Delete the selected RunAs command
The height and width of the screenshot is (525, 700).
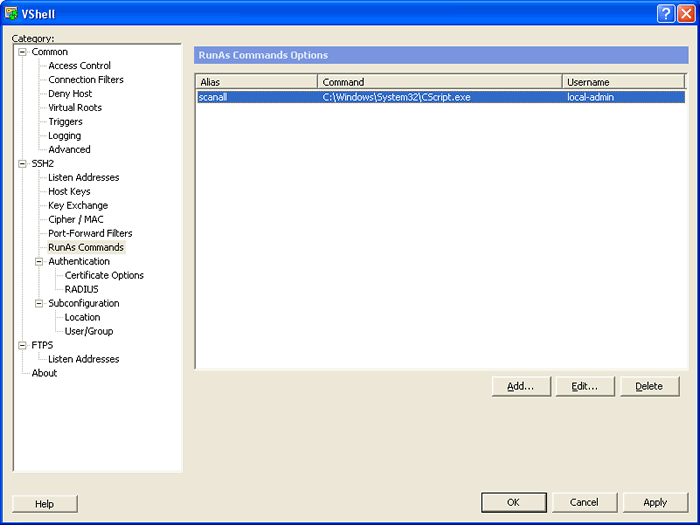pyautogui.click(x=650, y=387)
